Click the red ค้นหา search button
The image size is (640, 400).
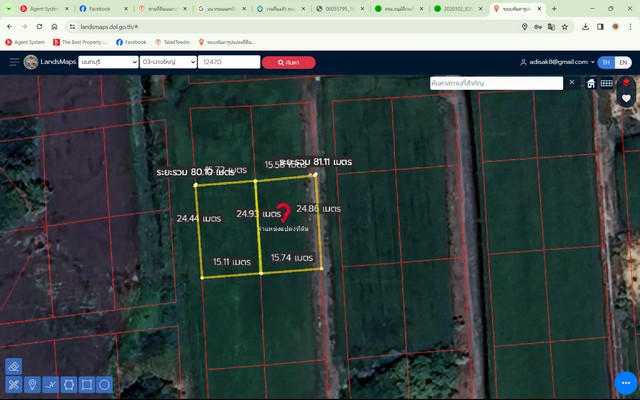click(x=288, y=62)
